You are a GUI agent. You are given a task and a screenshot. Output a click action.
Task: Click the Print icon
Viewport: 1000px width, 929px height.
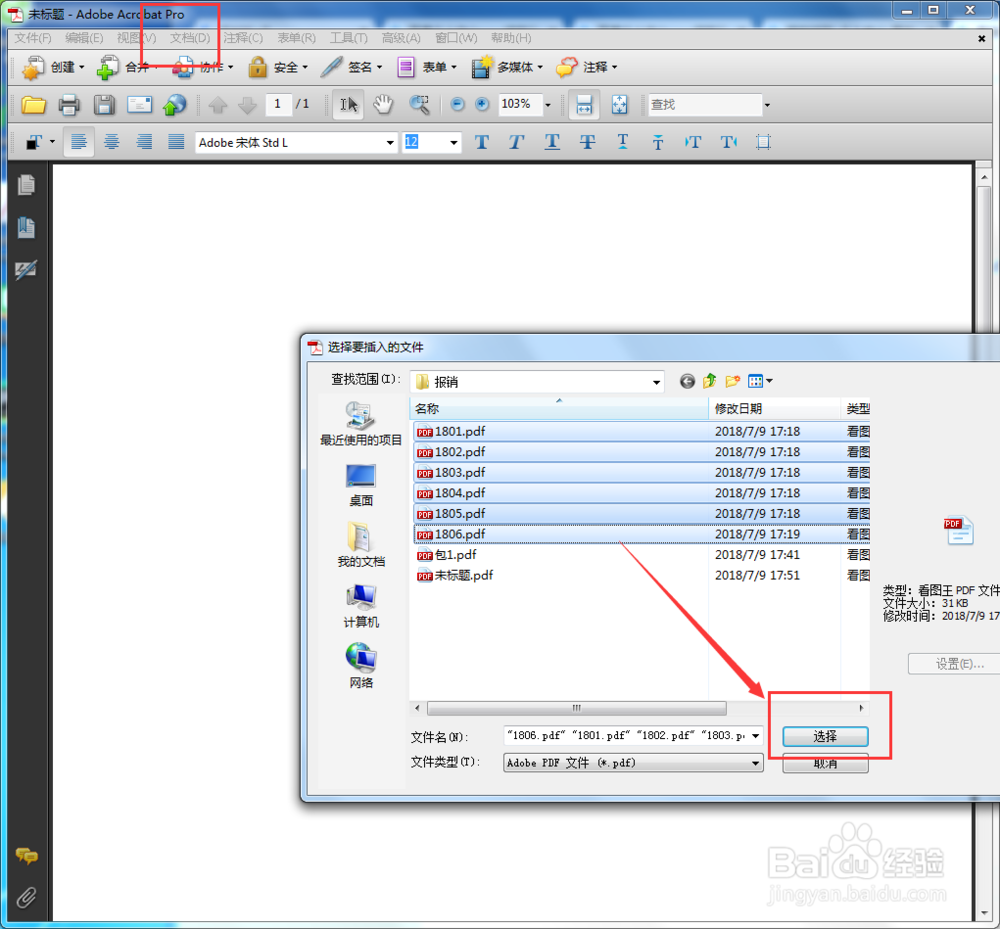pos(69,105)
